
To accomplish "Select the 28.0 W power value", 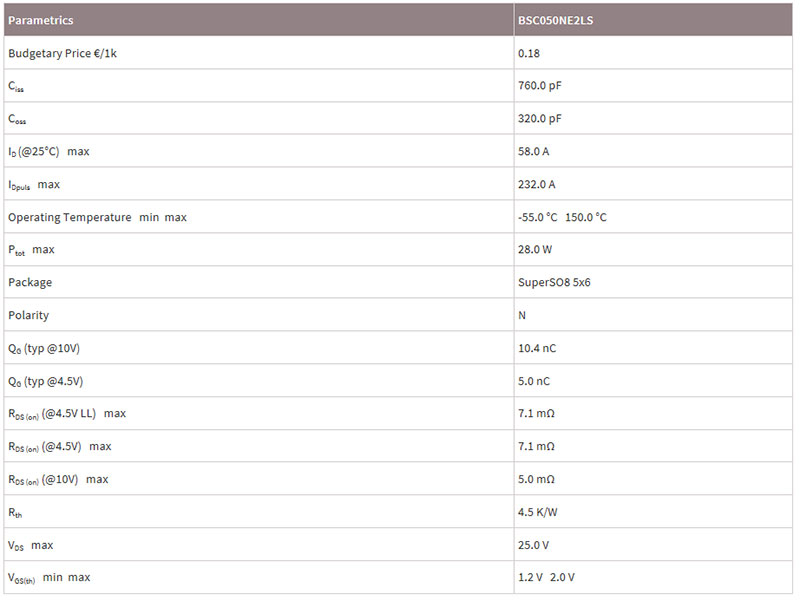I will coord(535,250).
